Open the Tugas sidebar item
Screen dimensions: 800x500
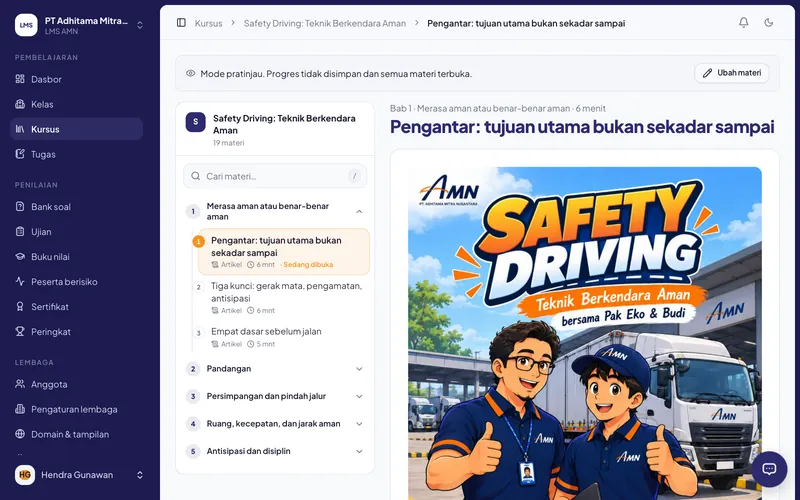(x=77, y=154)
